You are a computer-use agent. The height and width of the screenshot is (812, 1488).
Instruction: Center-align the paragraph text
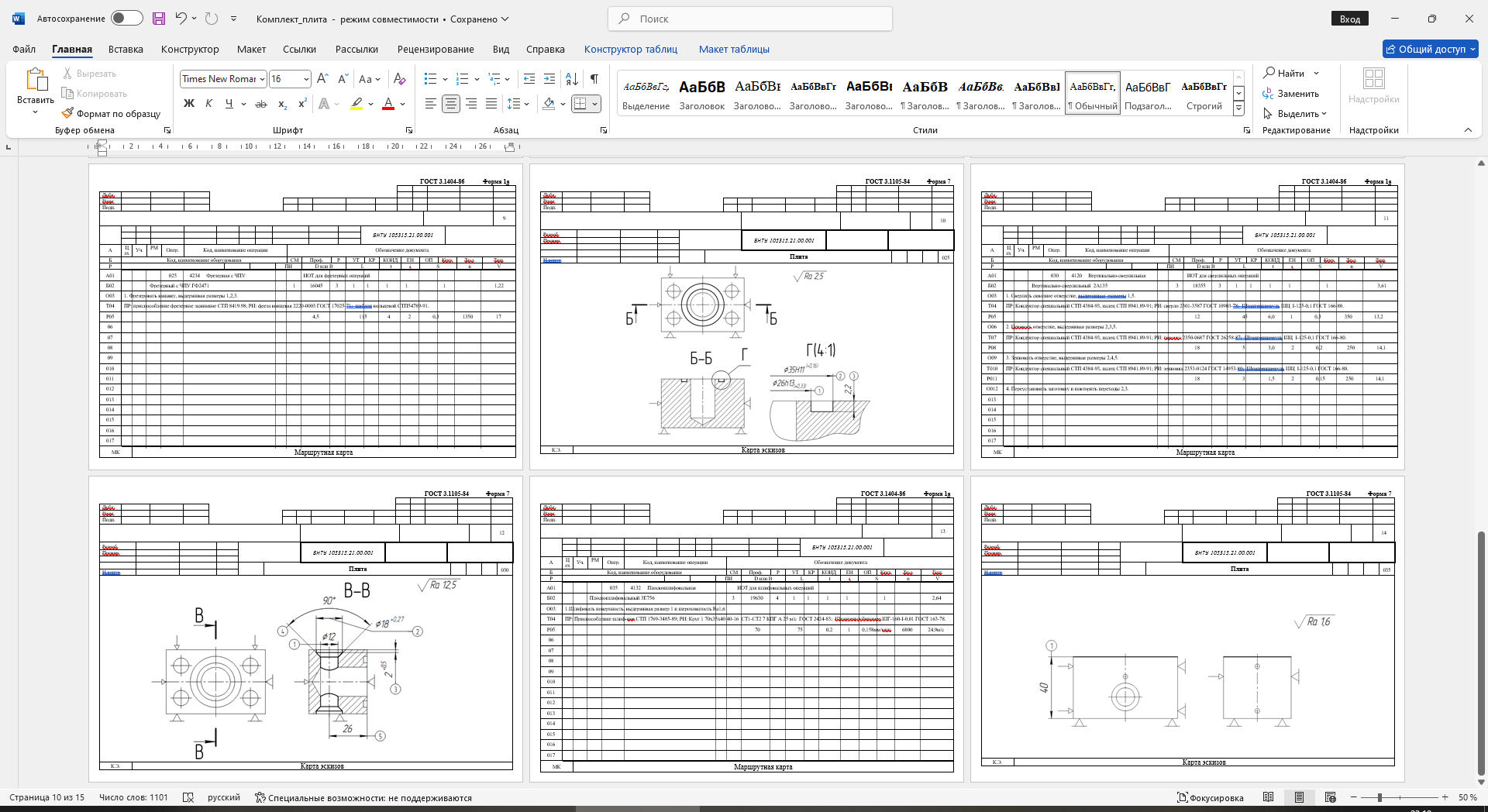(x=450, y=104)
